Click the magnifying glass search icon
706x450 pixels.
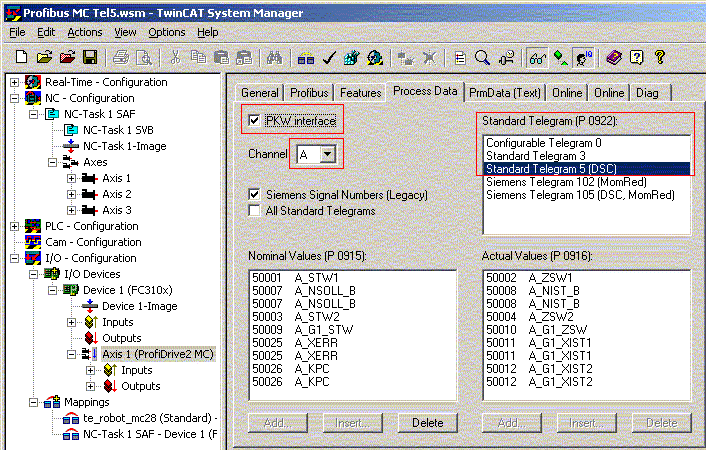[482, 58]
